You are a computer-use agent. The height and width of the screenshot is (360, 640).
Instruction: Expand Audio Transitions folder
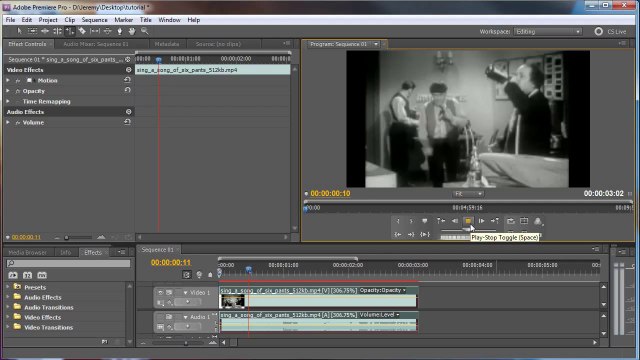[x=8, y=307]
